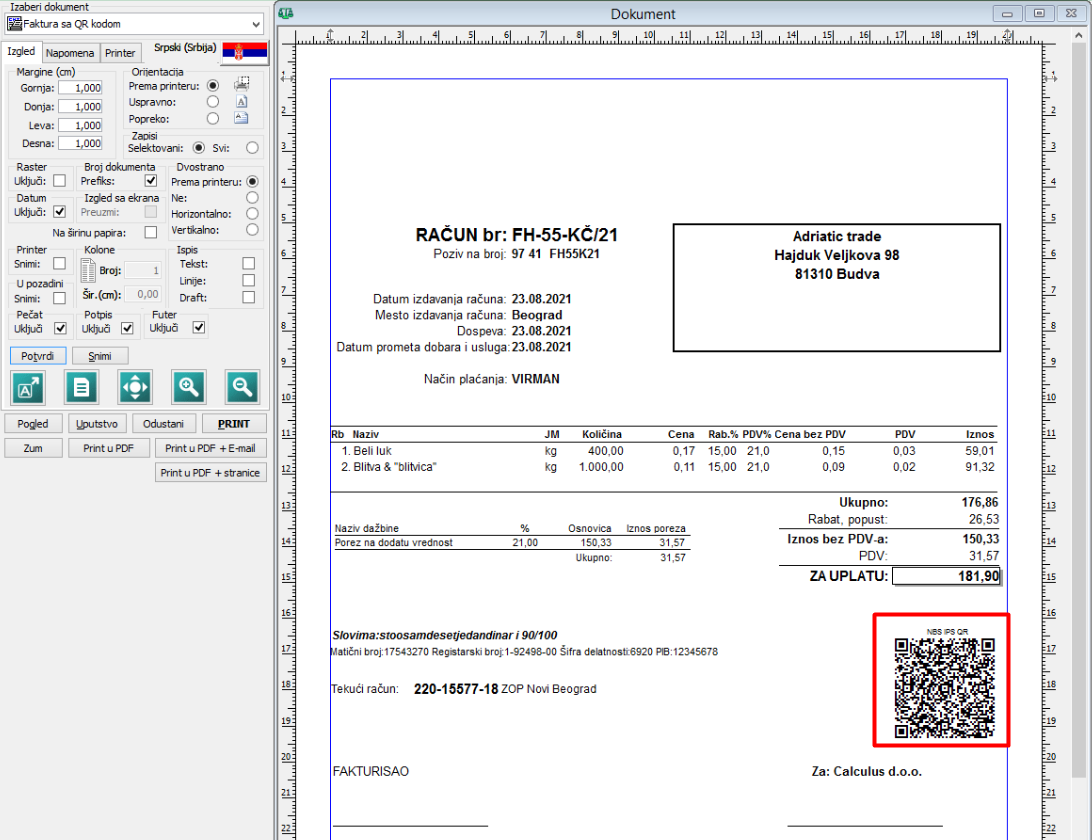Click account number 220-15577-18 text
Viewport: 1092px width, 840px height.
coord(455,689)
